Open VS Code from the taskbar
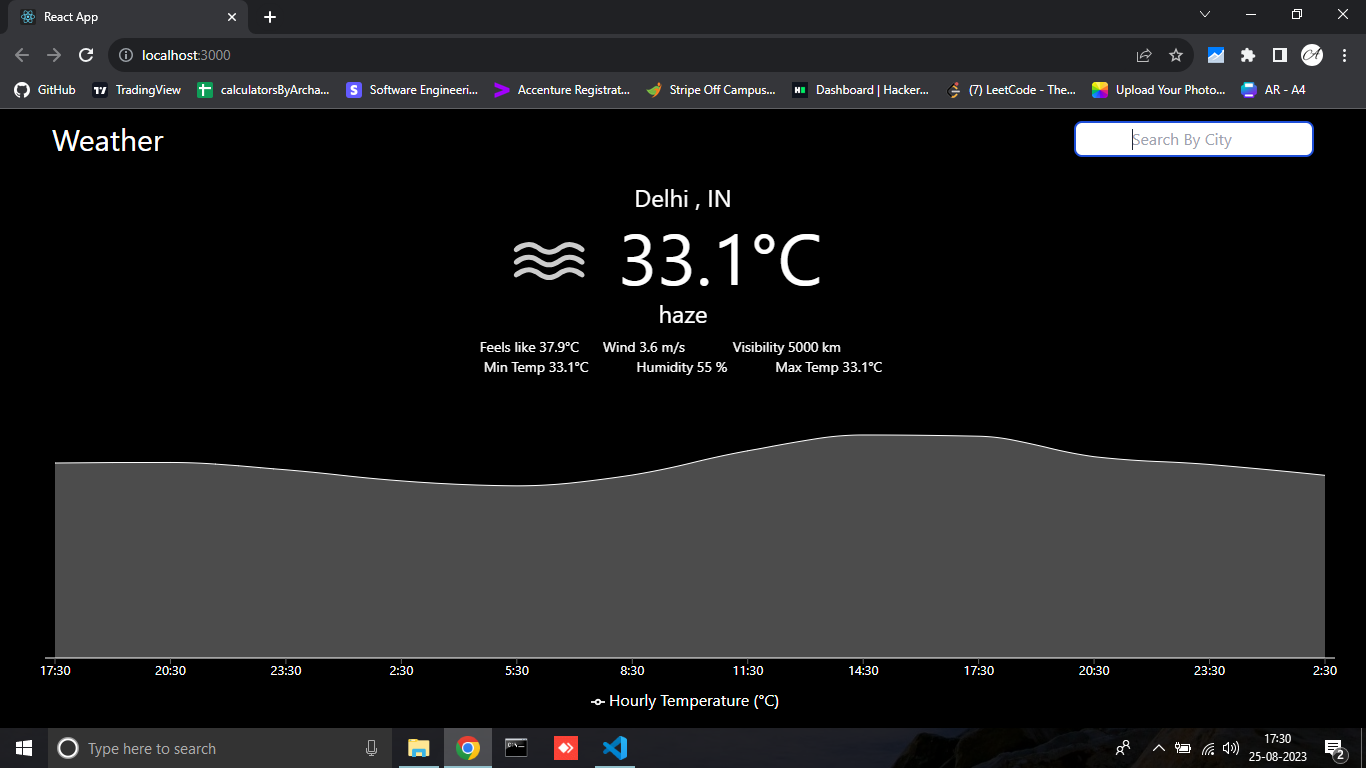The image size is (1366, 768). tap(614, 747)
